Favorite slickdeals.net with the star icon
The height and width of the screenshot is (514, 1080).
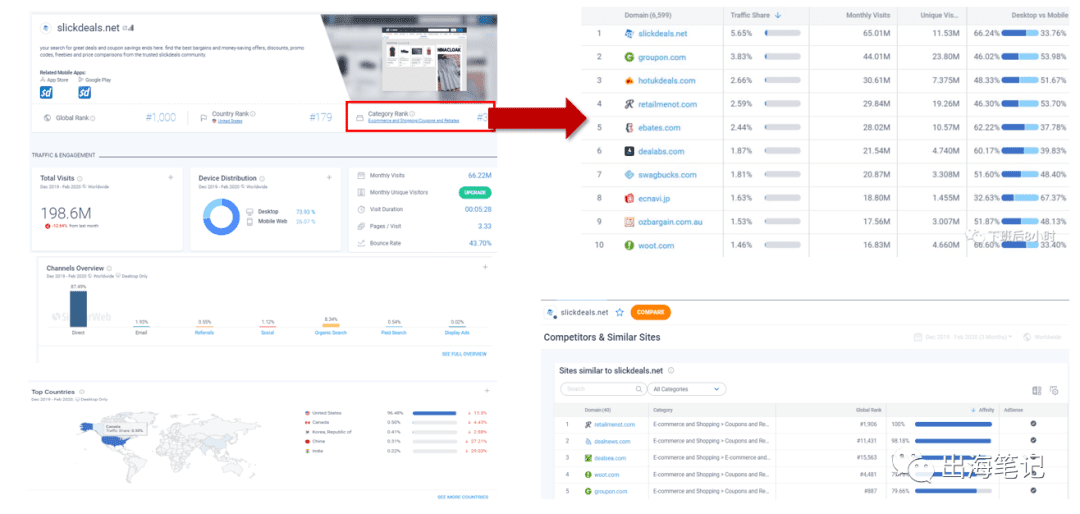619,312
